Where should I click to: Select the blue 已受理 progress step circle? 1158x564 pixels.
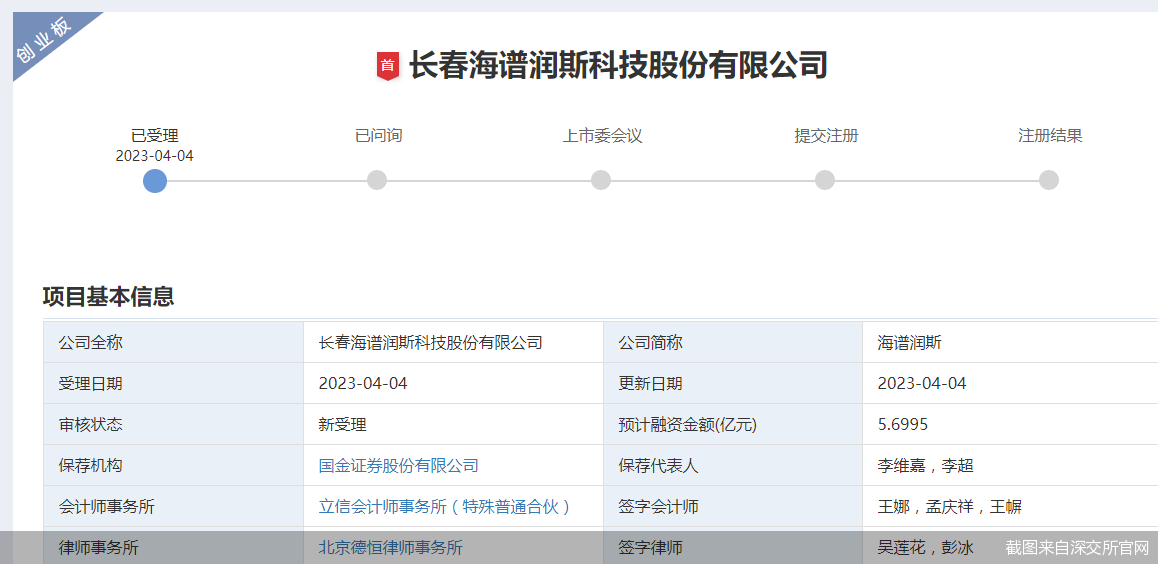pyautogui.click(x=155, y=180)
